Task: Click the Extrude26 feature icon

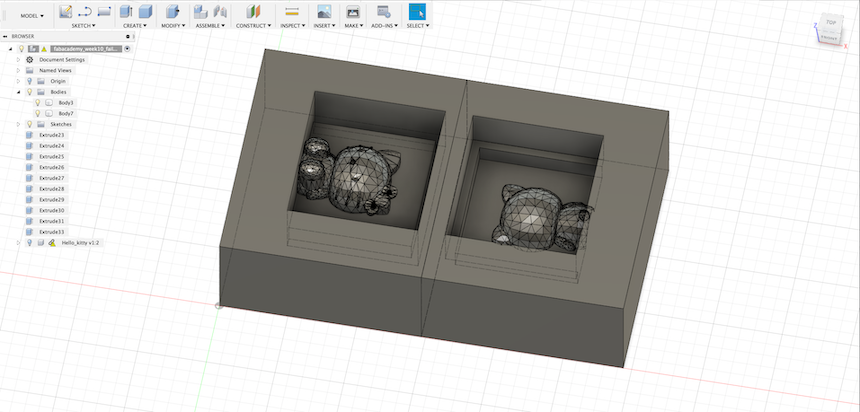Action: coord(30,167)
